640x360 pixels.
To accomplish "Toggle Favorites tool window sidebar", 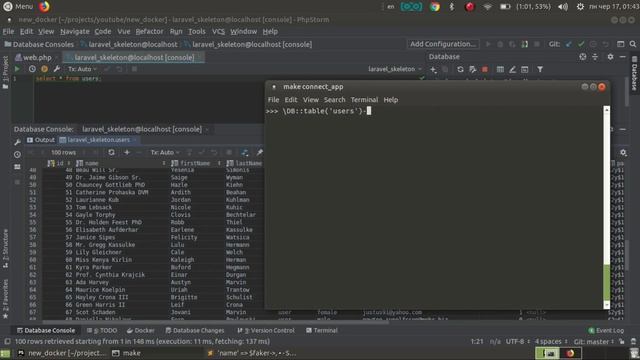I will click(x=5, y=299).
